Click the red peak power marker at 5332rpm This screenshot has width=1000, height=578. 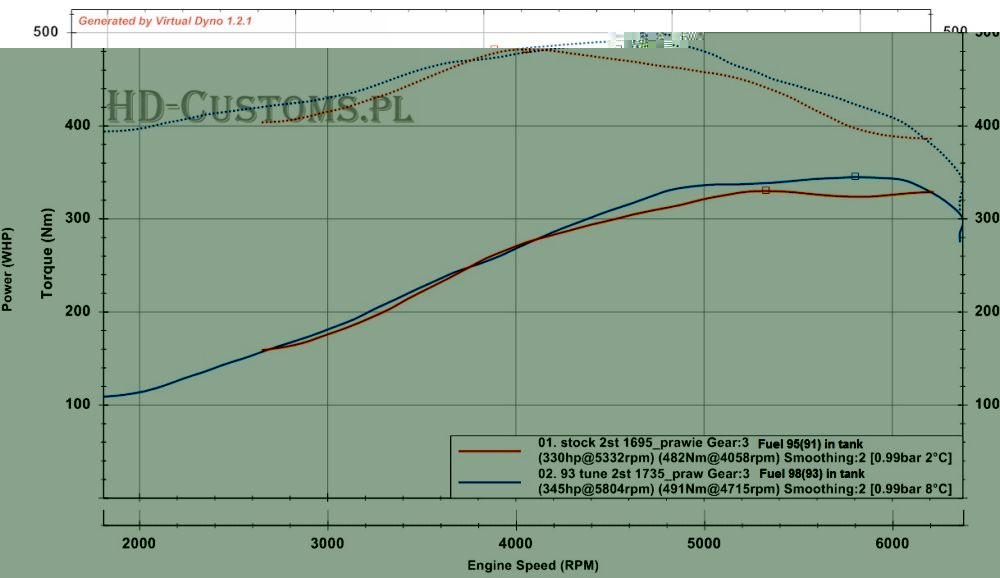click(x=766, y=190)
